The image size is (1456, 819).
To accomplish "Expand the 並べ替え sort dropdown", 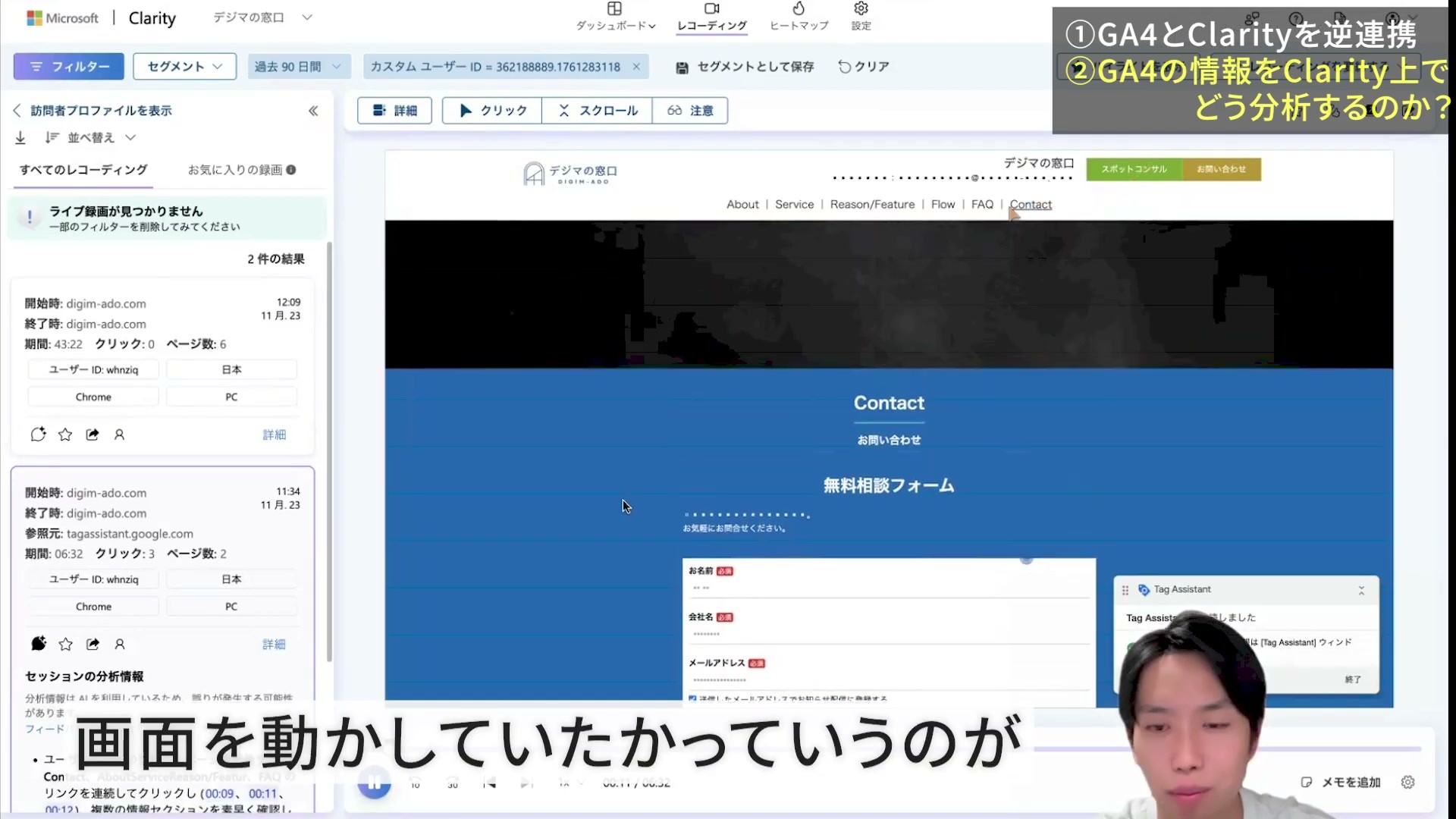I will 90,137.
